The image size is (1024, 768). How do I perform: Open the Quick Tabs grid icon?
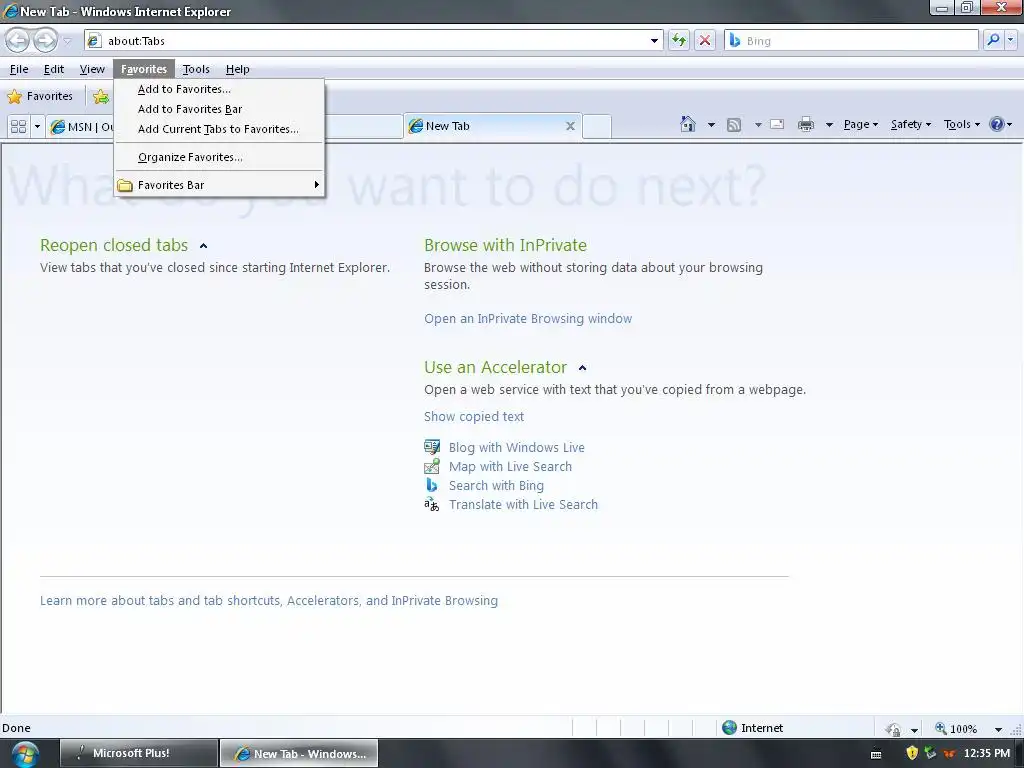tap(18, 126)
